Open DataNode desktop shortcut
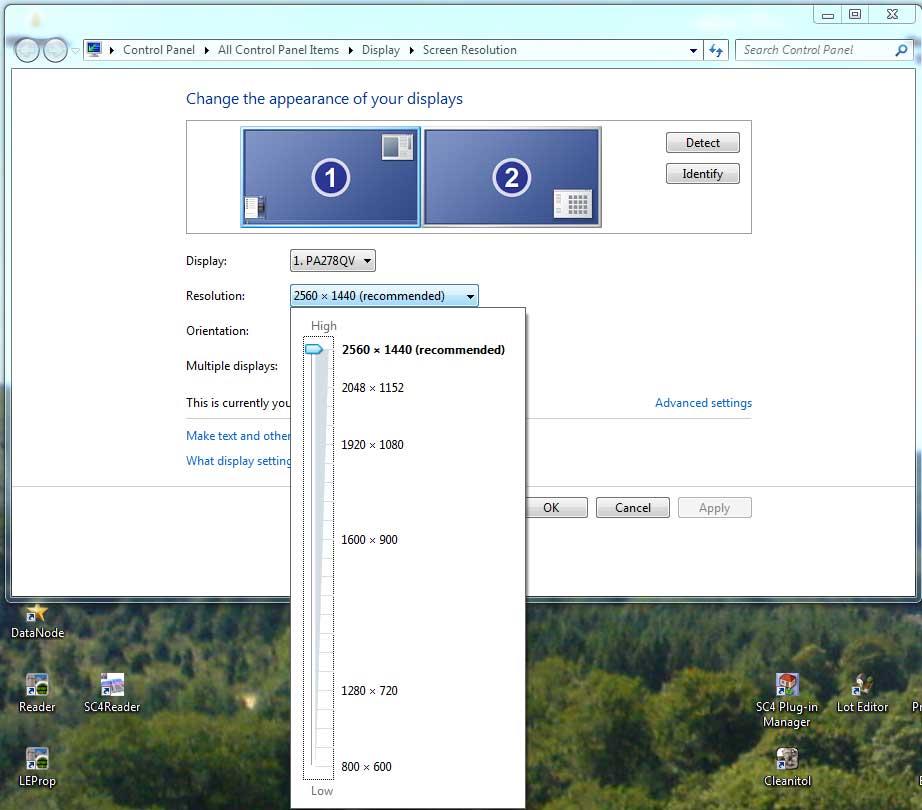 click(37, 621)
